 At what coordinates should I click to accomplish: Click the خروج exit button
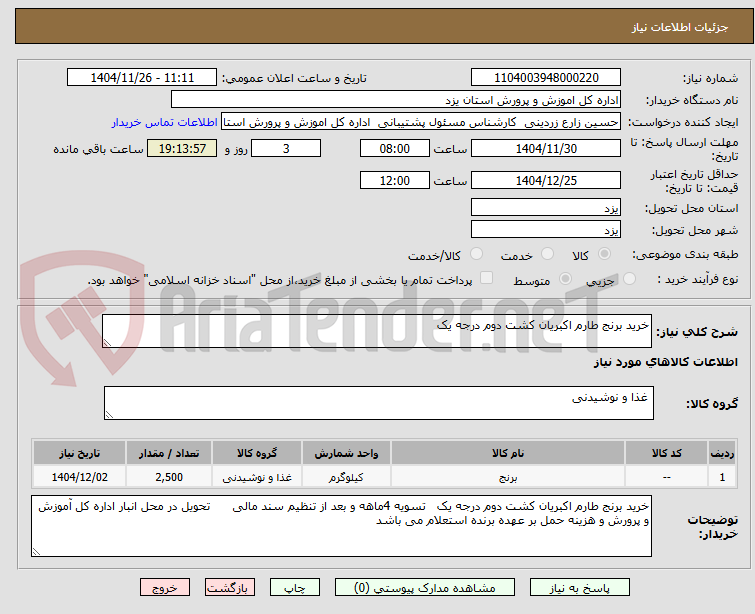(x=165, y=588)
